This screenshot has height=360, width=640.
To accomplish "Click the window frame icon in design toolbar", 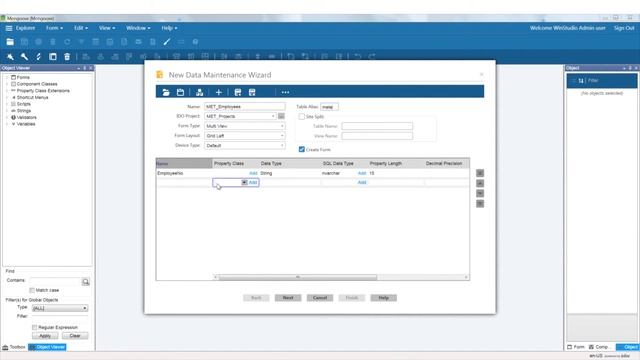I will 53,57.
